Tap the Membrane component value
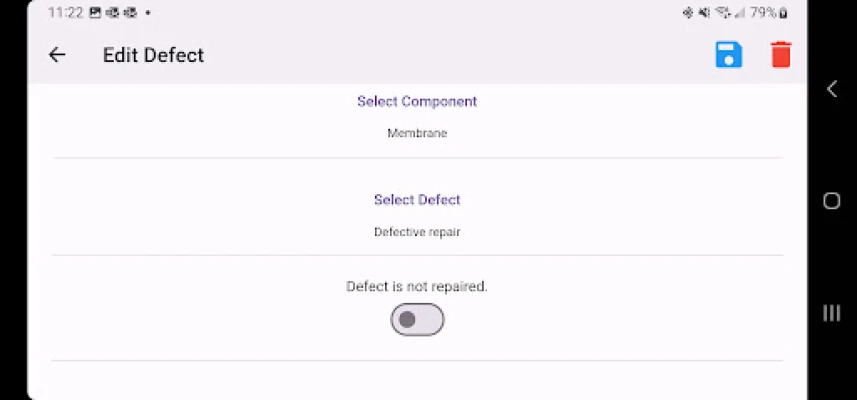 [417, 133]
